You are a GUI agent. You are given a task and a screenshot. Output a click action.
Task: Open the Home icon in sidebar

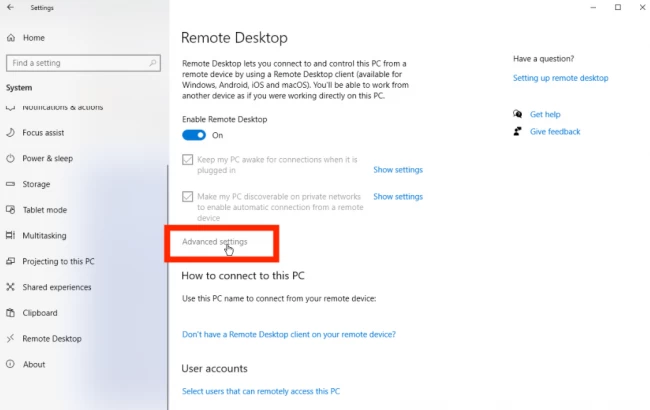pos(11,38)
